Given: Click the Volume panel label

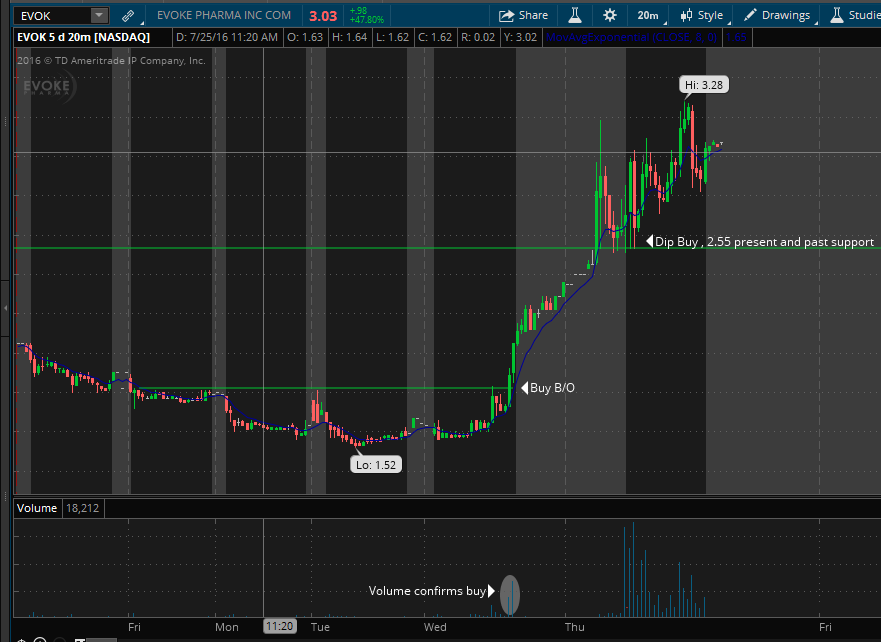Looking at the screenshot, I should pyautogui.click(x=37, y=508).
